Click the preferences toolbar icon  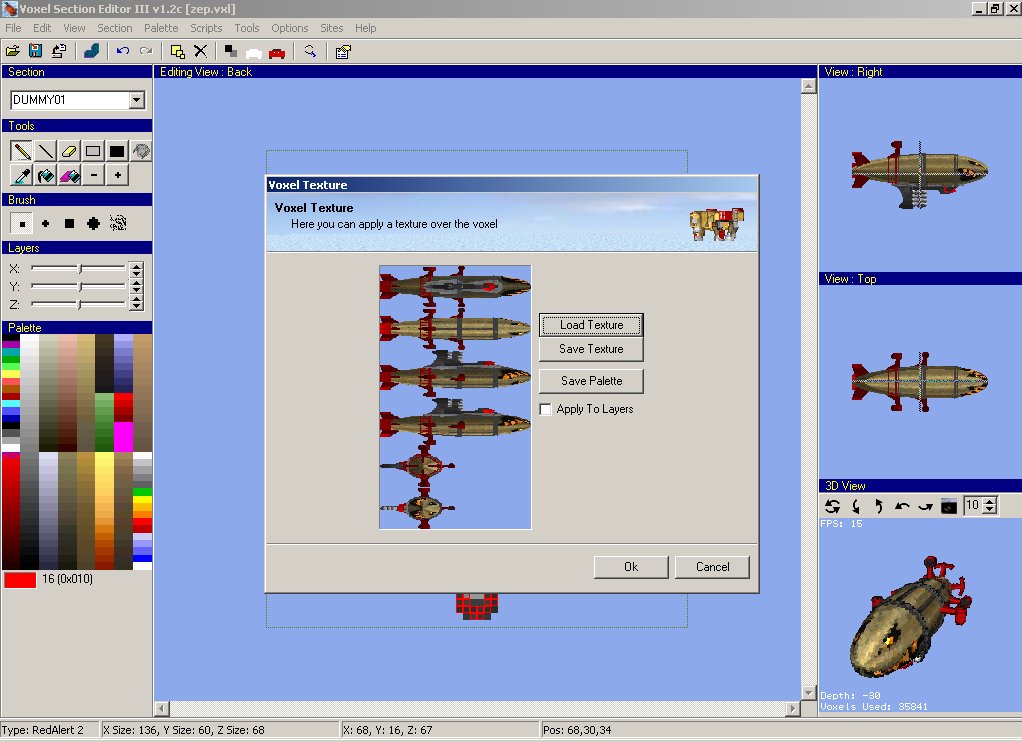pyautogui.click(x=343, y=52)
